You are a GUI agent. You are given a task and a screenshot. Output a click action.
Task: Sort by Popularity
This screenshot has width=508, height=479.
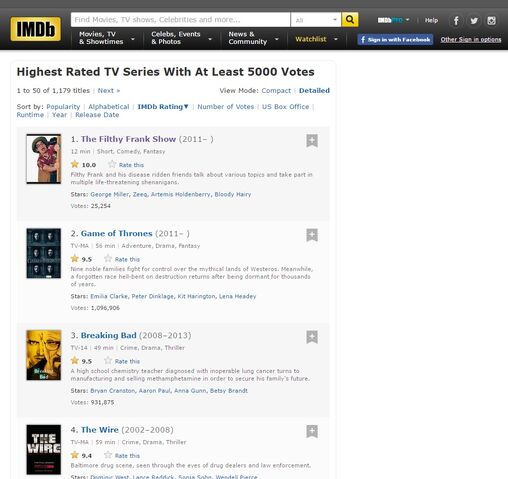[x=63, y=107]
